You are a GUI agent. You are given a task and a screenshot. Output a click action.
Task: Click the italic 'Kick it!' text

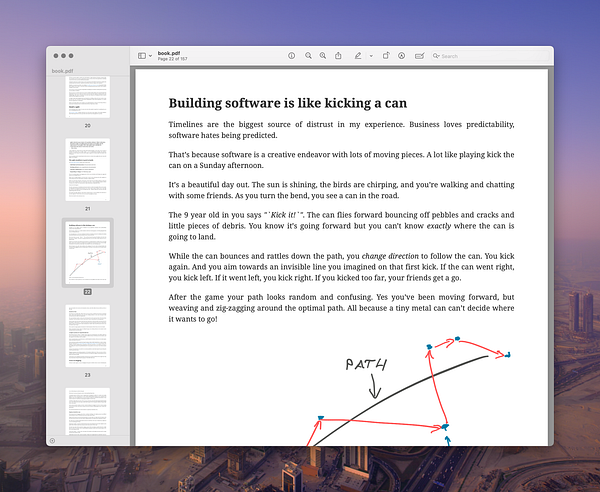(283, 215)
